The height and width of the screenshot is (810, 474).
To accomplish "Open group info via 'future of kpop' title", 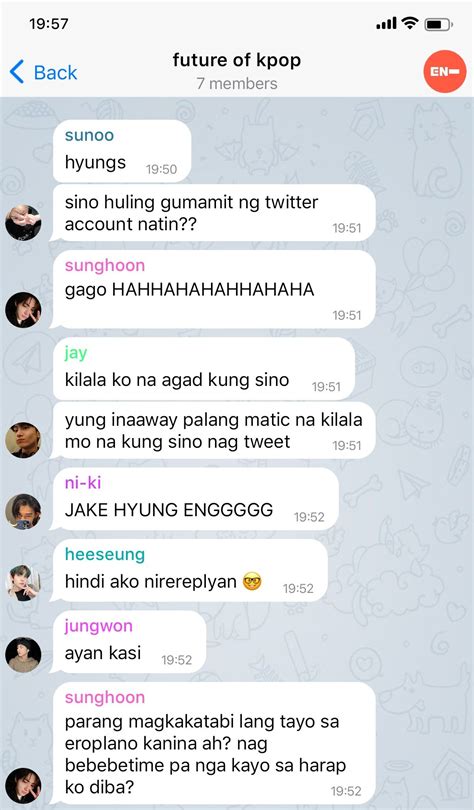I will tap(236, 60).
